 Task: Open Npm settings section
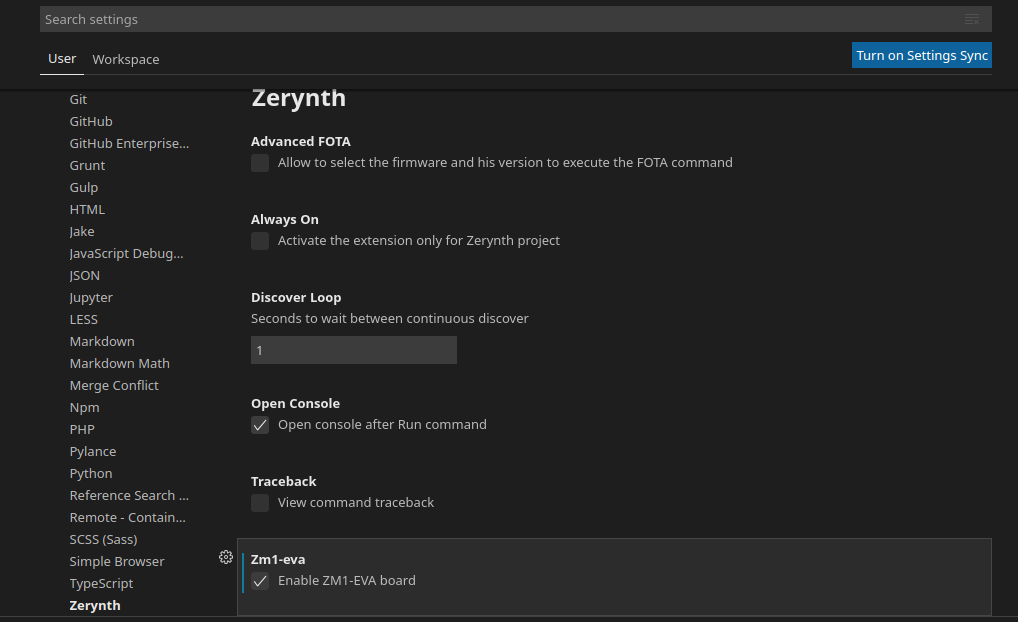coord(84,408)
